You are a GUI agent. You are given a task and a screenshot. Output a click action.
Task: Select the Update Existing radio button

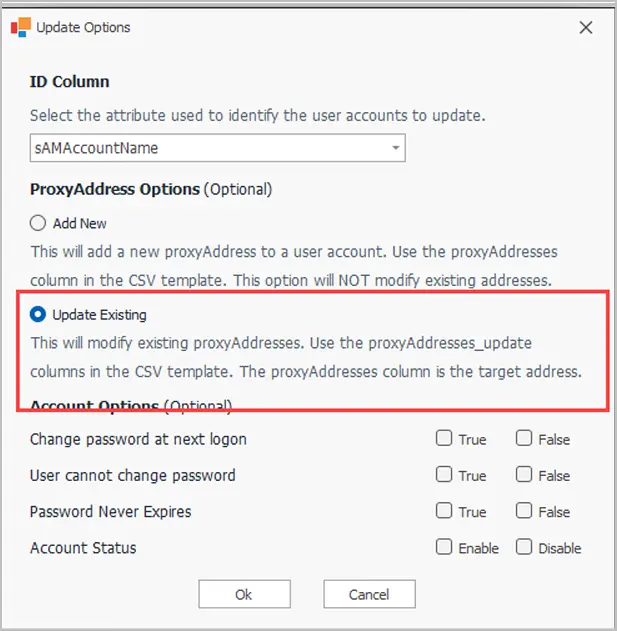click(x=38, y=314)
